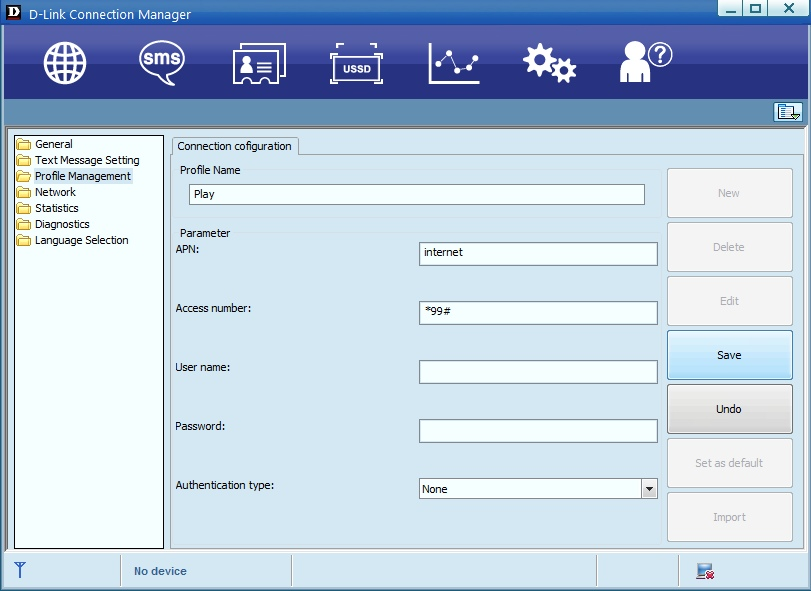Click the Profile Management folder icon
Viewport: 811px width, 591px height.
(24, 176)
